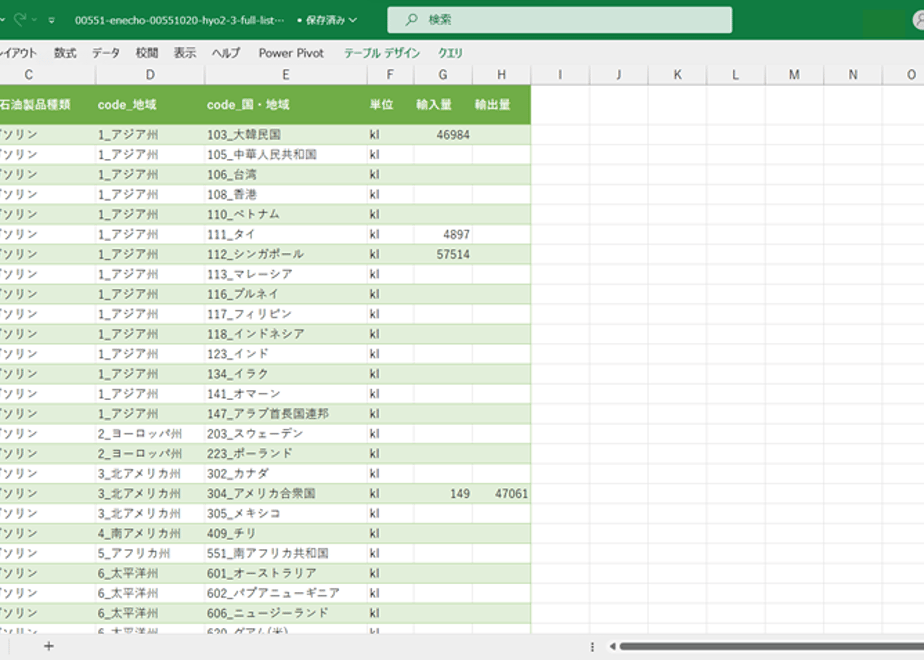Click the horizontal scrollbar left arrow
Screen dimensions: 924x660
click(612, 646)
